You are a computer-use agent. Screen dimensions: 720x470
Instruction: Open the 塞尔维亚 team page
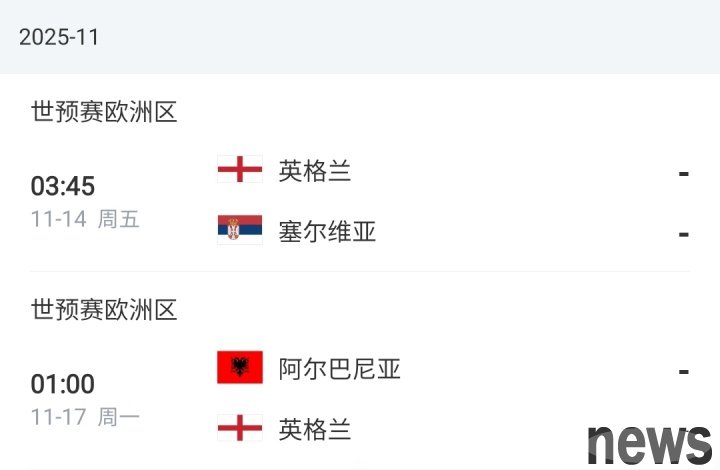(327, 232)
